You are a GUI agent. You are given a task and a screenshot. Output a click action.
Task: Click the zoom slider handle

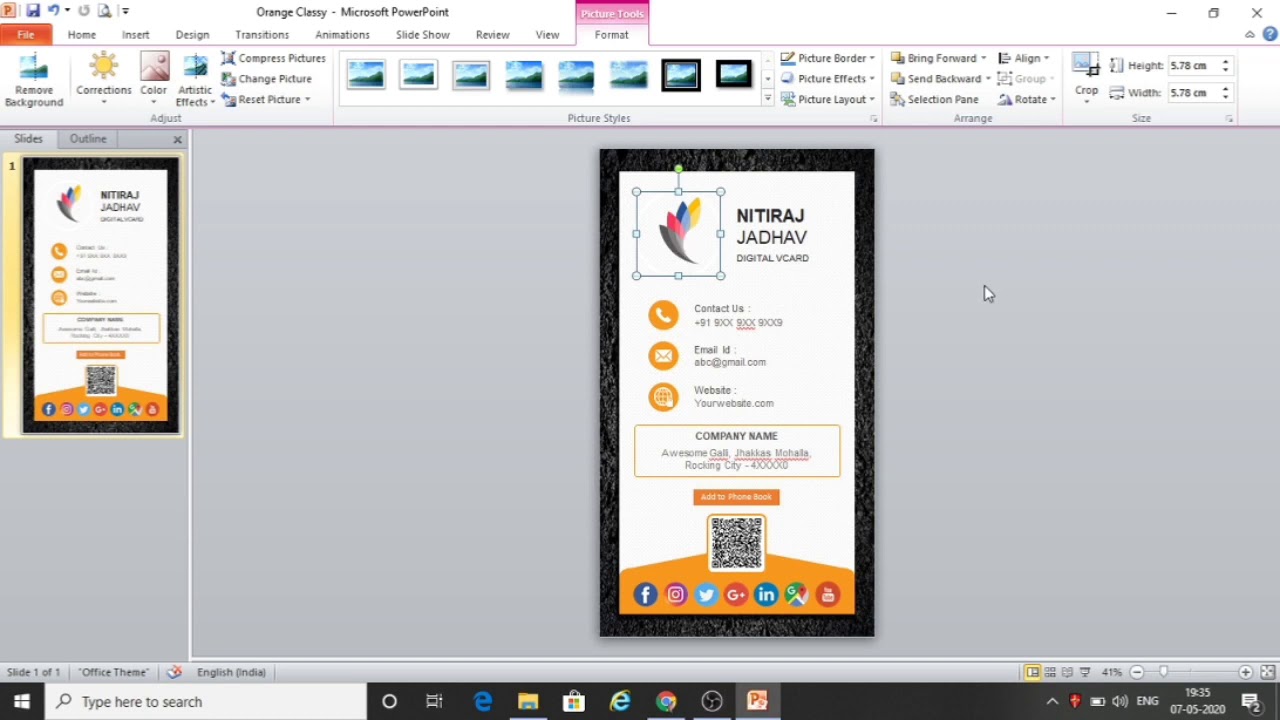[1163, 672]
